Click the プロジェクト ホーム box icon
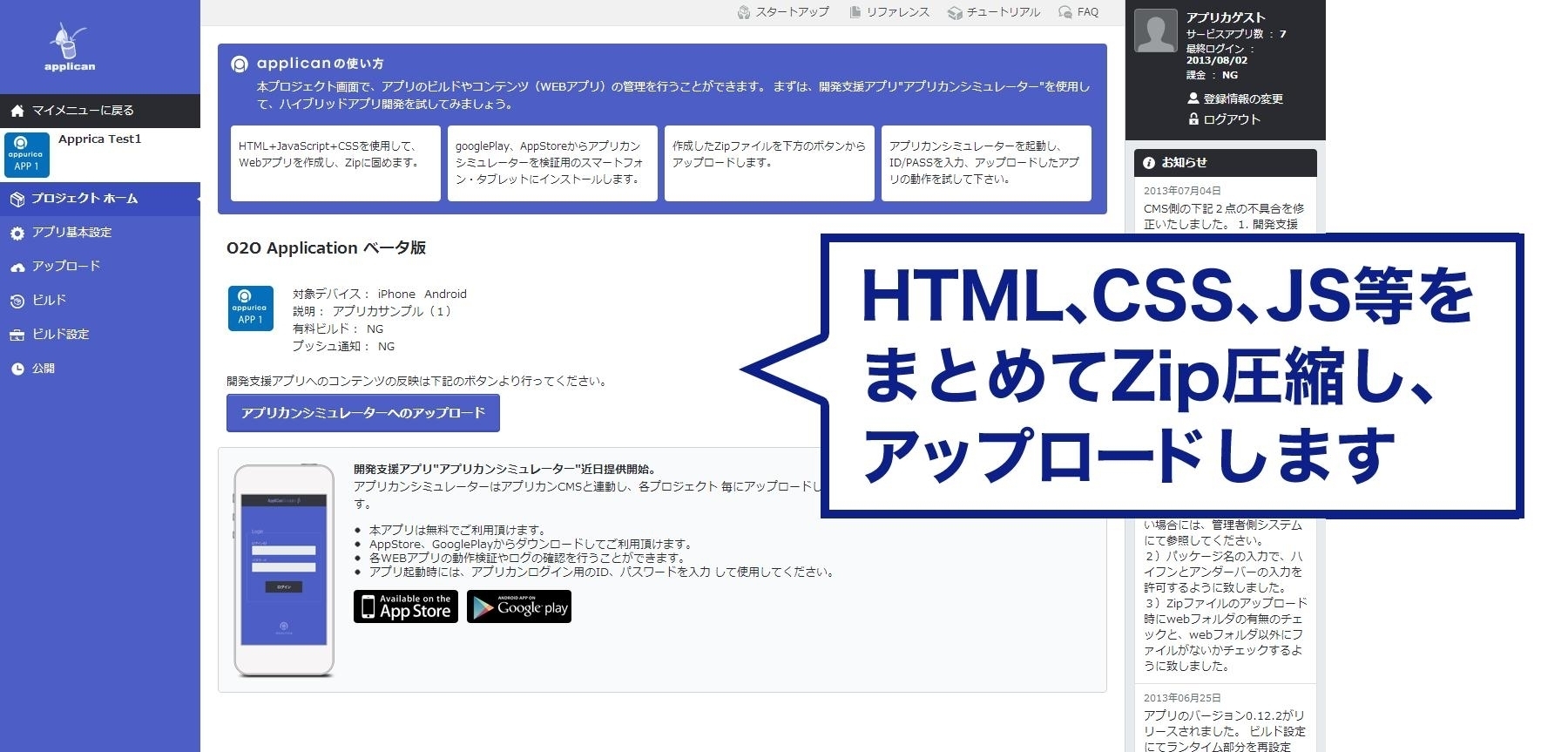The height and width of the screenshot is (752, 1568). pyautogui.click(x=17, y=199)
